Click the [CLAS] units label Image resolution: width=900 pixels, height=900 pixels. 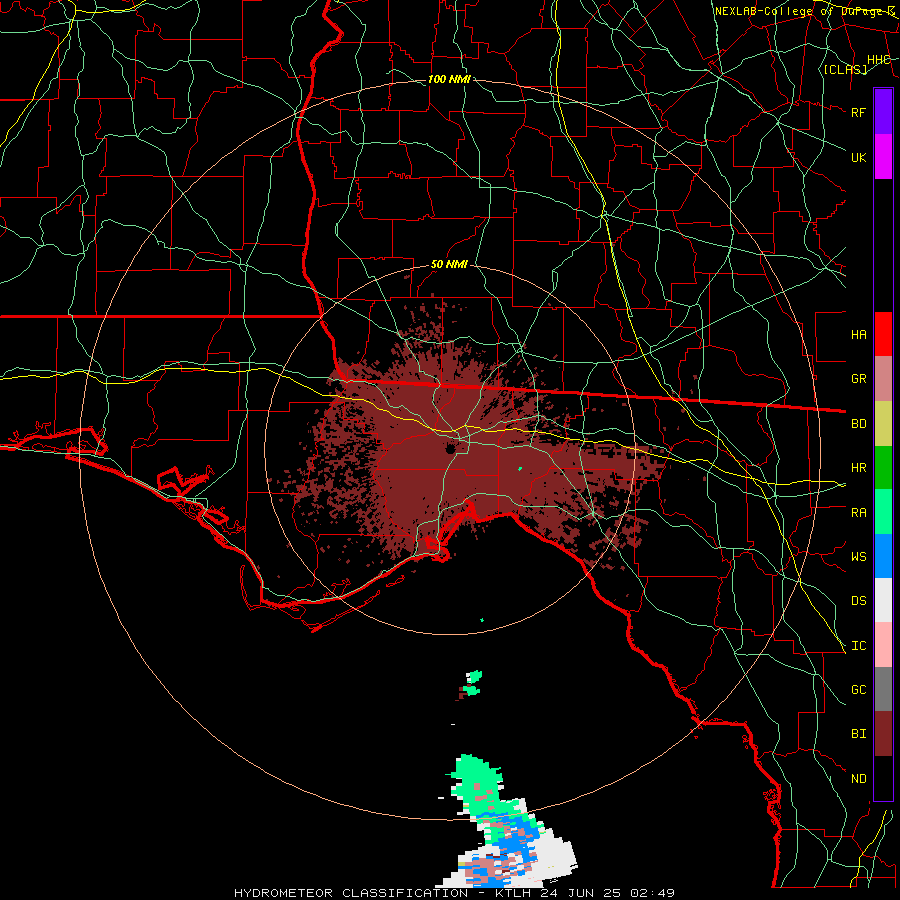coord(845,70)
